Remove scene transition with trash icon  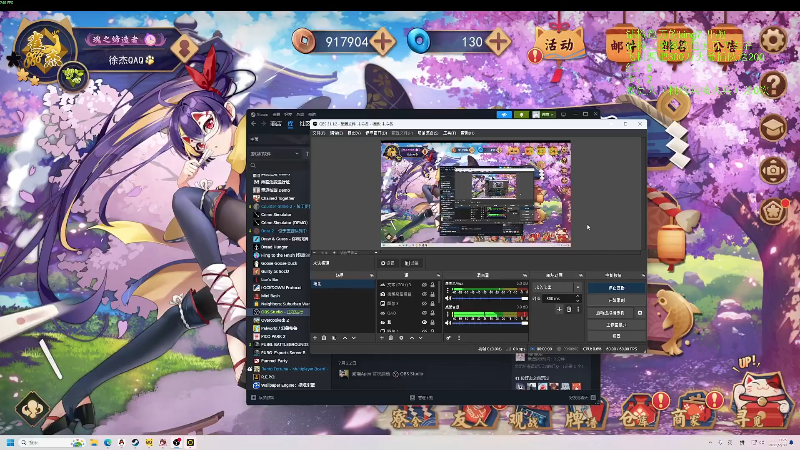pos(569,309)
